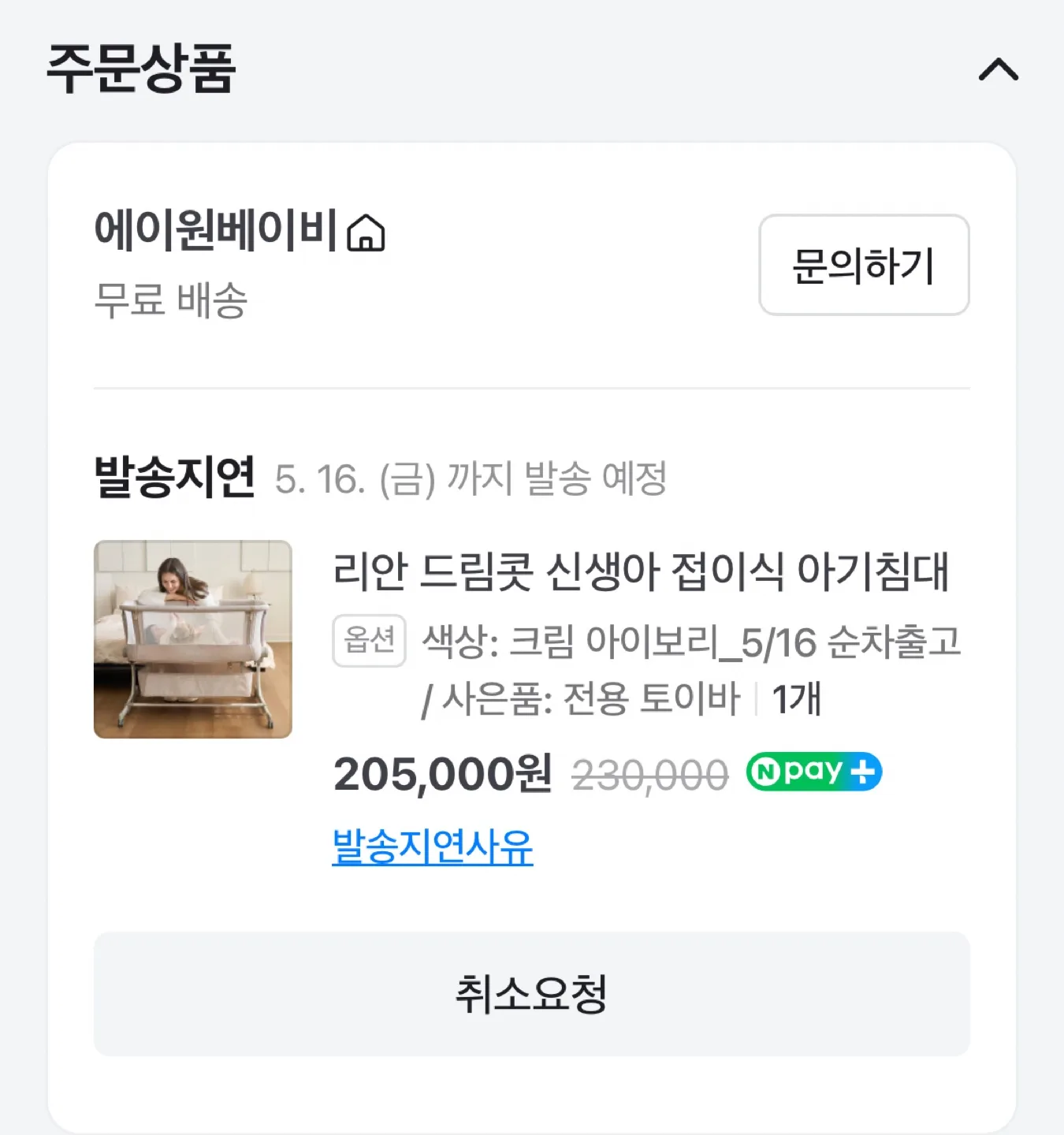This screenshot has width=1064, height=1135.
Task: Open the 발송지연사유 link
Action: [x=433, y=847]
